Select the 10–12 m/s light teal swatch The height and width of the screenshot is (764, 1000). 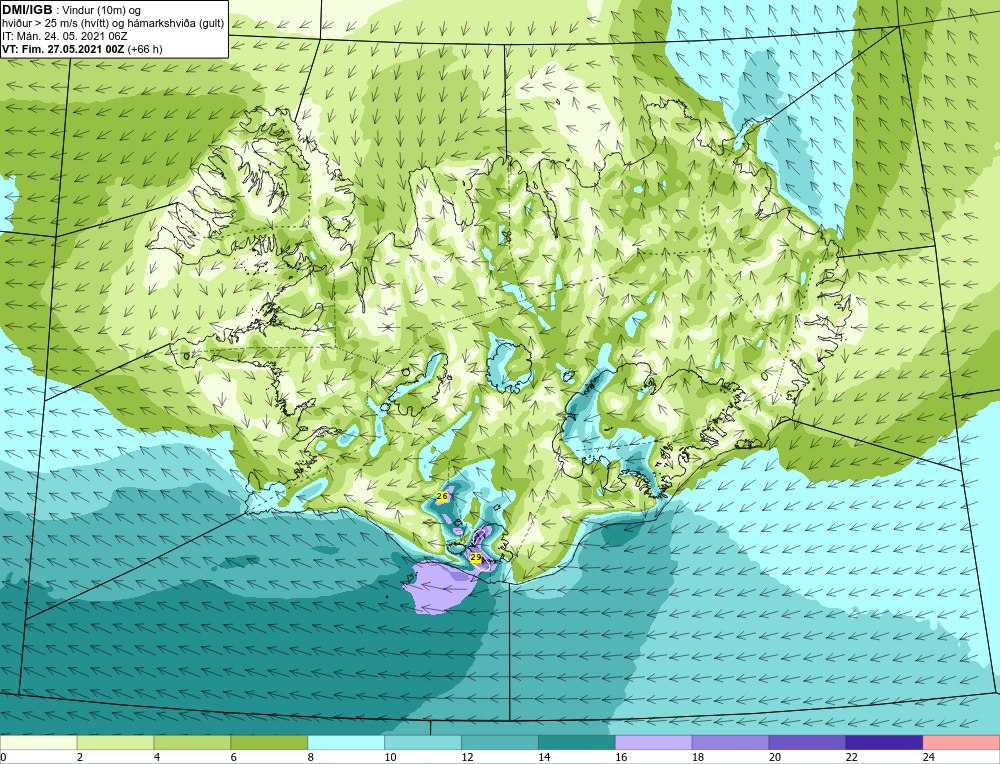coord(423,742)
